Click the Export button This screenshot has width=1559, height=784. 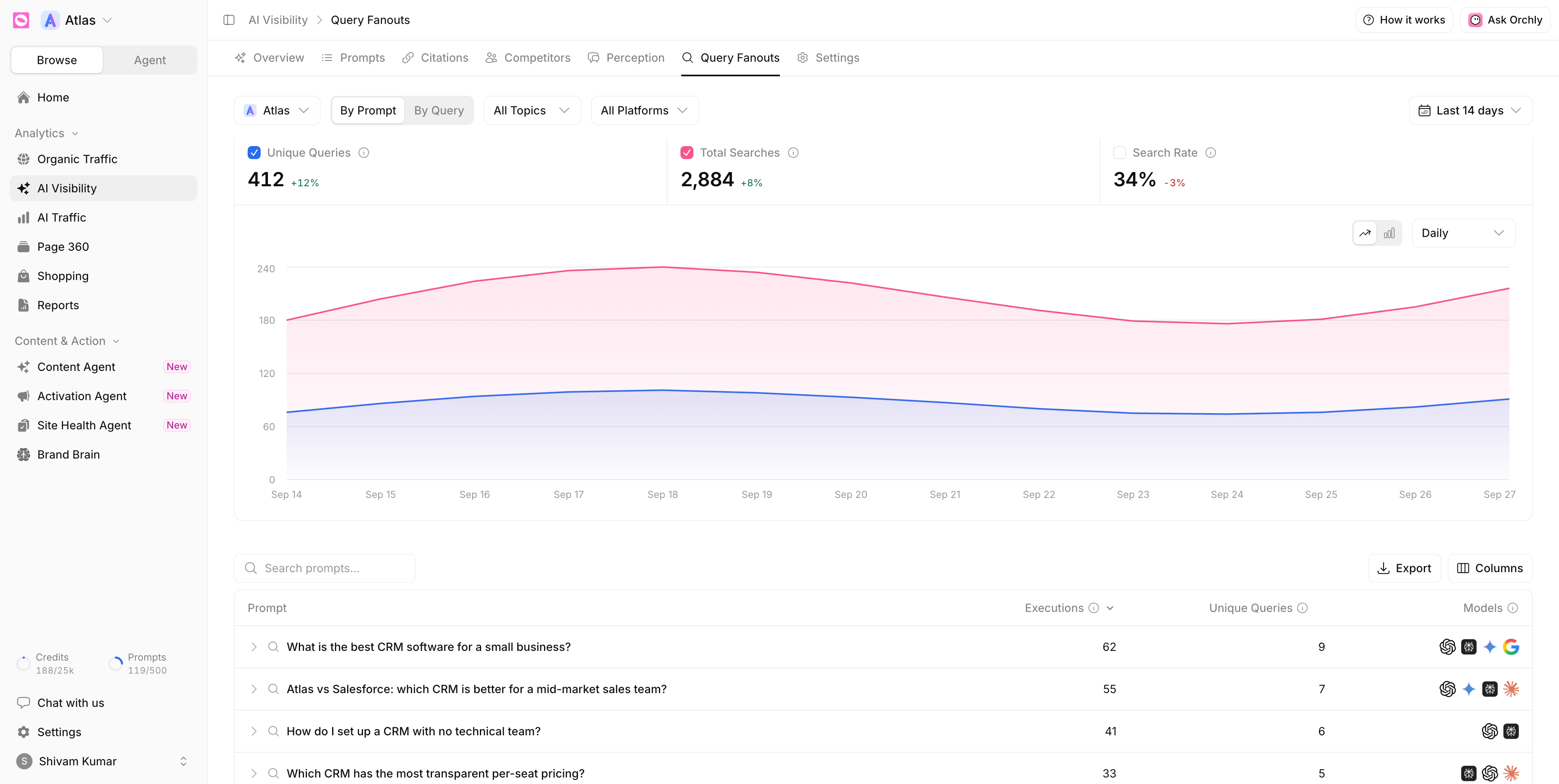click(1404, 568)
